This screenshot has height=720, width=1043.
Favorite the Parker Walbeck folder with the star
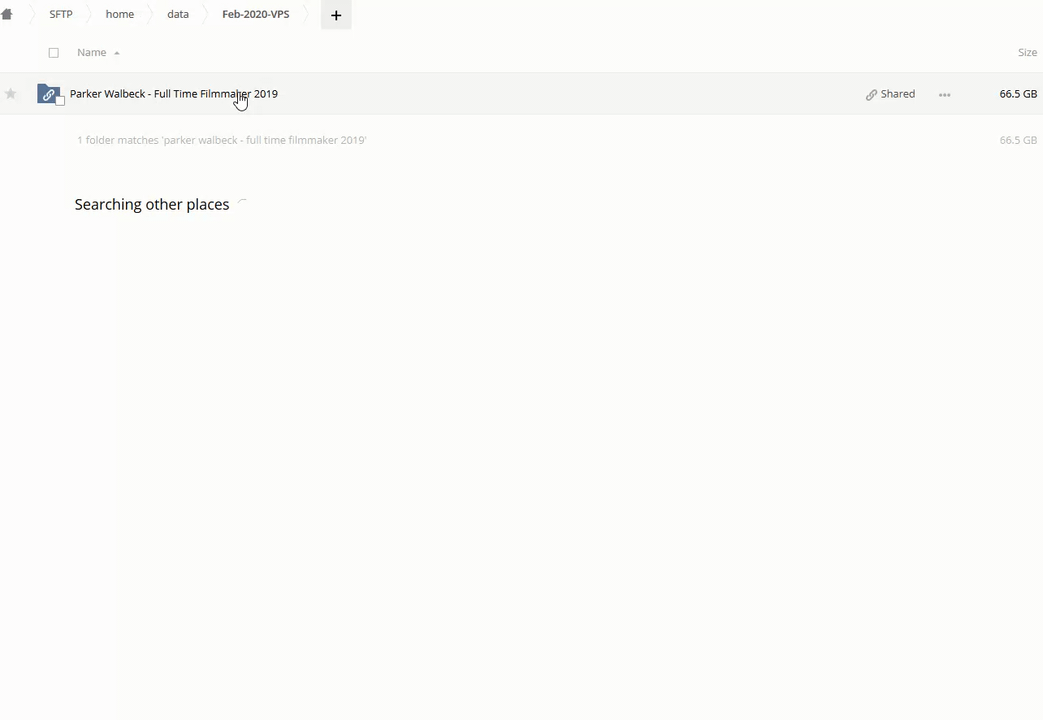point(11,94)
